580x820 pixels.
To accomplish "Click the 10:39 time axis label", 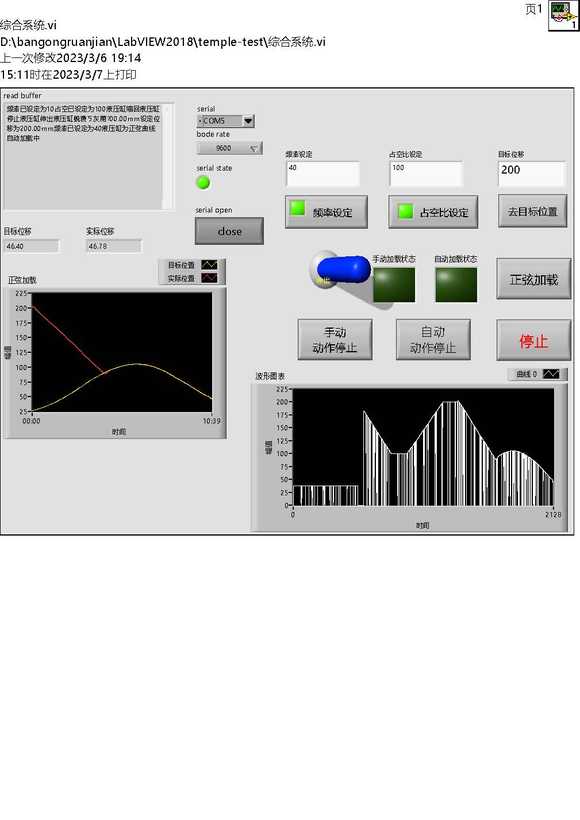I will 212,420.
